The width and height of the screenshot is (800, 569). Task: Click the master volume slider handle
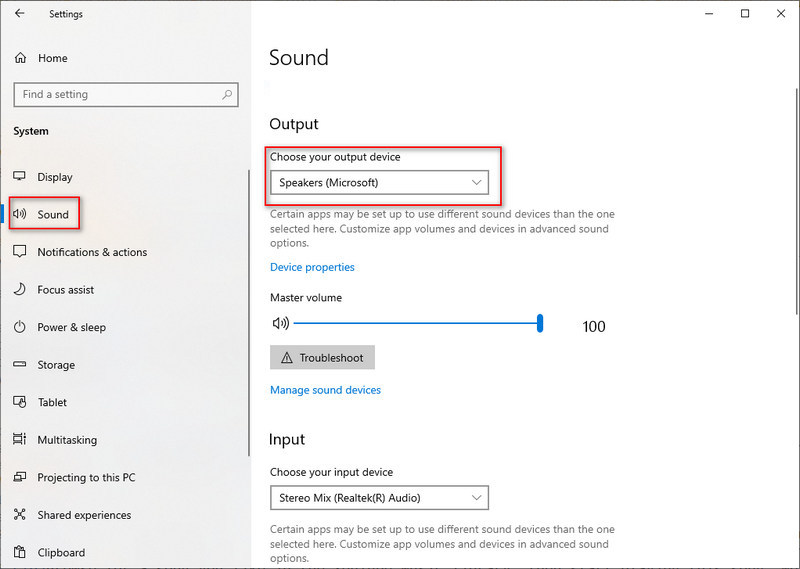tap(540, 323)
